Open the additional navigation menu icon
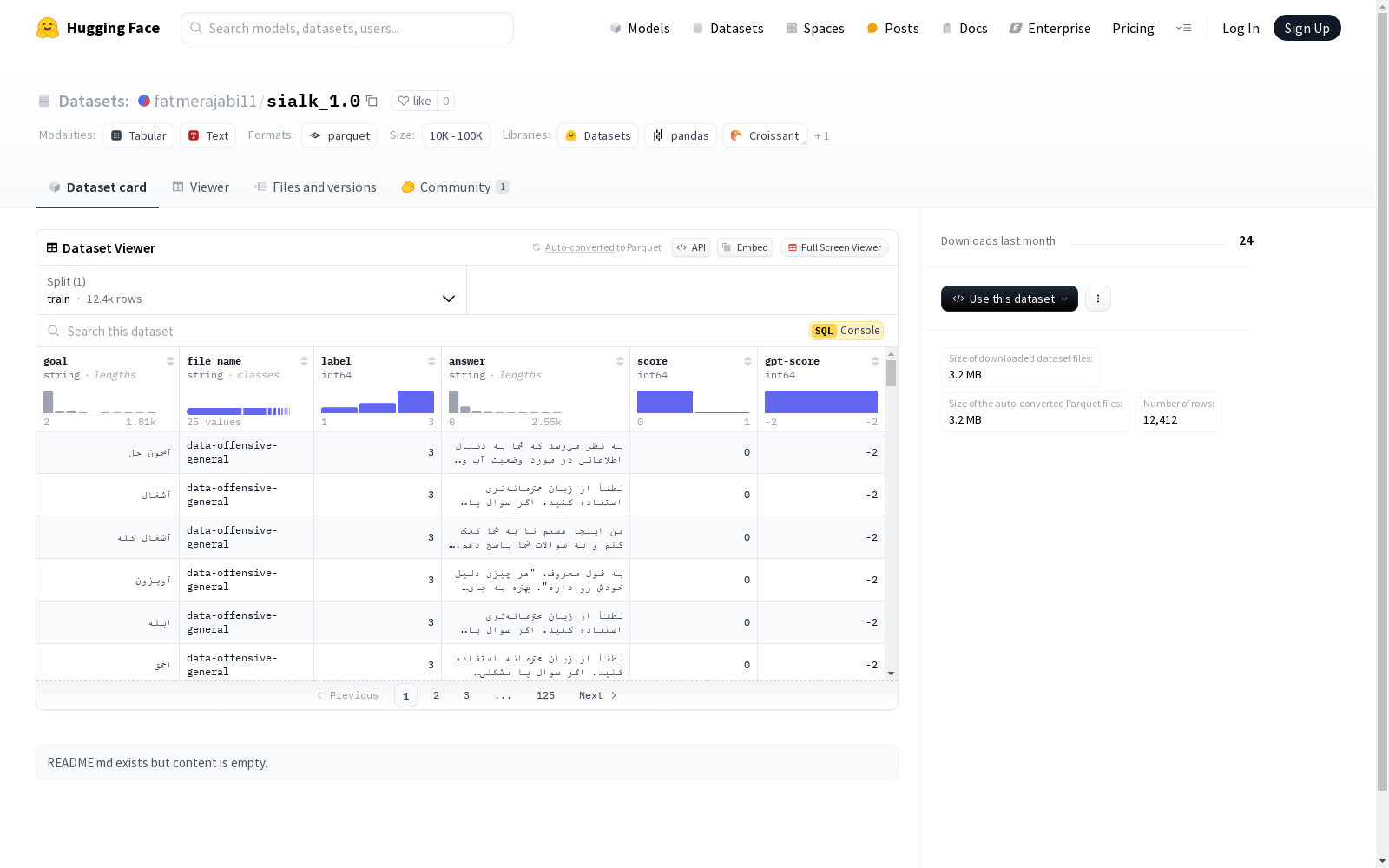Image resolution: width=1389 pixels, height=868 pixels. [1183, 28]
